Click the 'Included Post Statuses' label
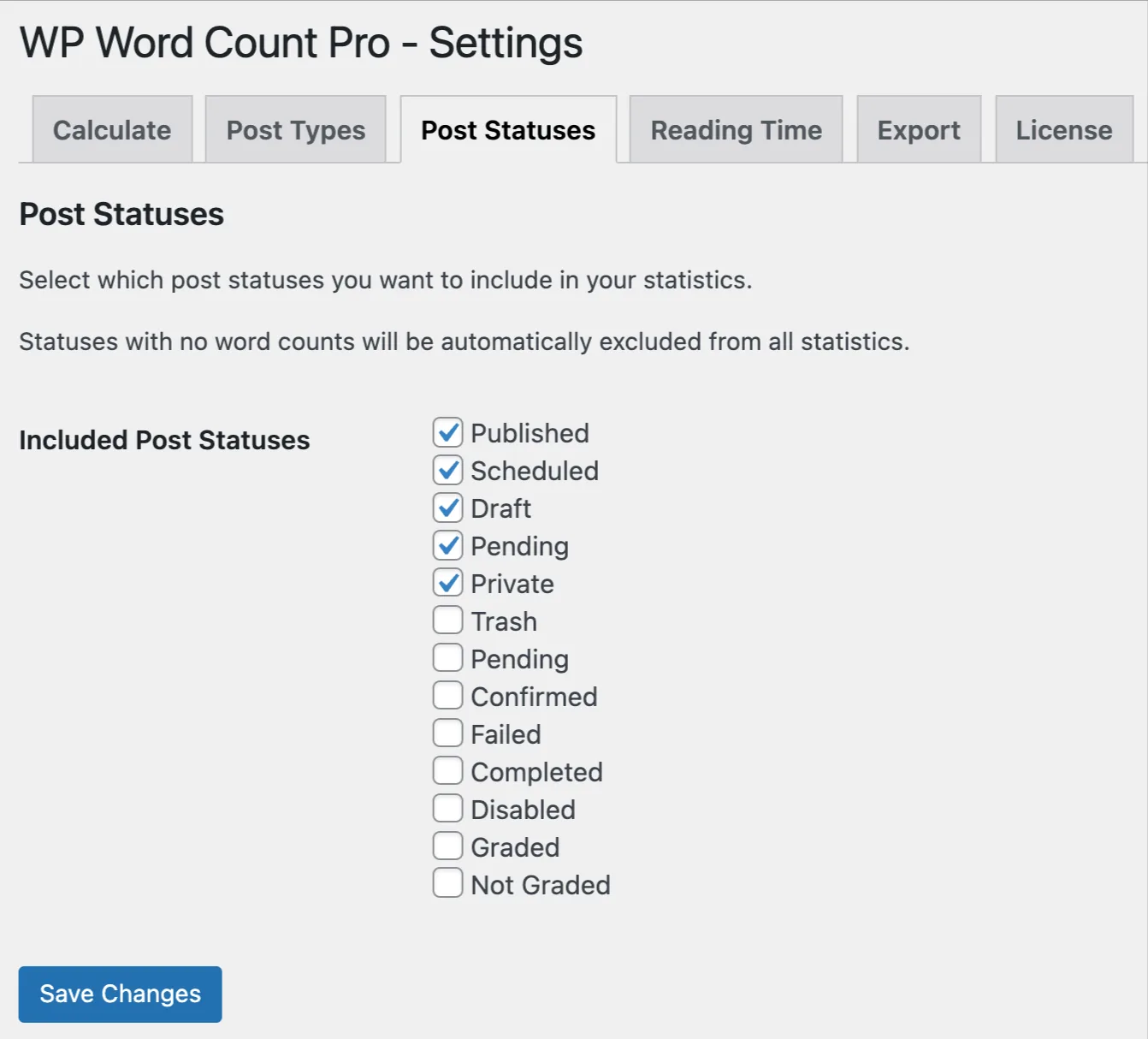 (x=164, y=440)
